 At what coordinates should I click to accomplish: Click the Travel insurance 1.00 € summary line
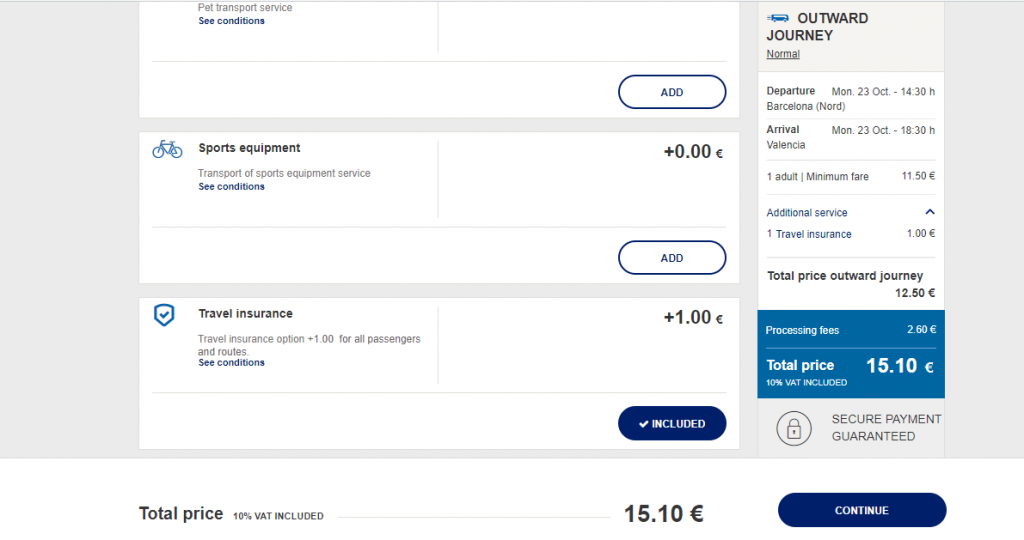[850, 234]
